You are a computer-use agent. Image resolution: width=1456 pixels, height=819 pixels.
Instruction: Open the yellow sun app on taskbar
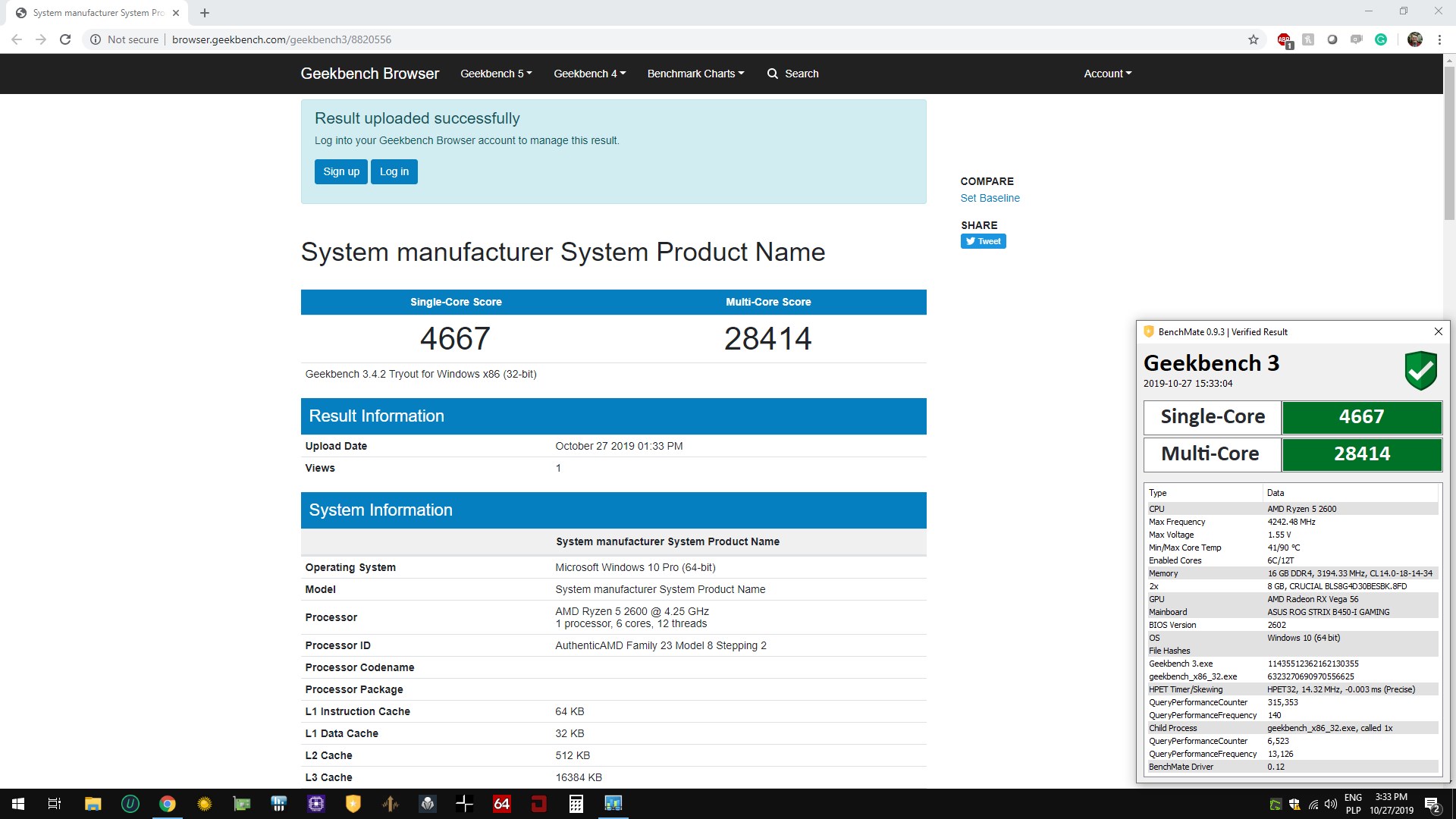tap(205, 804)
